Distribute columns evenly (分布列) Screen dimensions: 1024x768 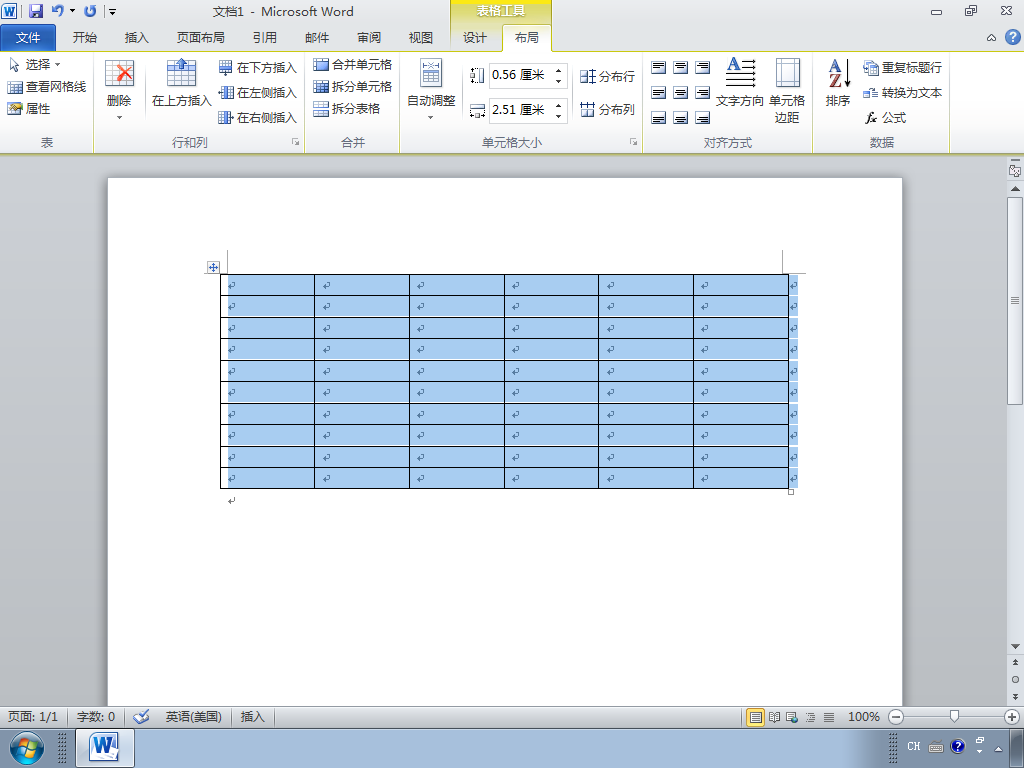[x=607, y=109]
